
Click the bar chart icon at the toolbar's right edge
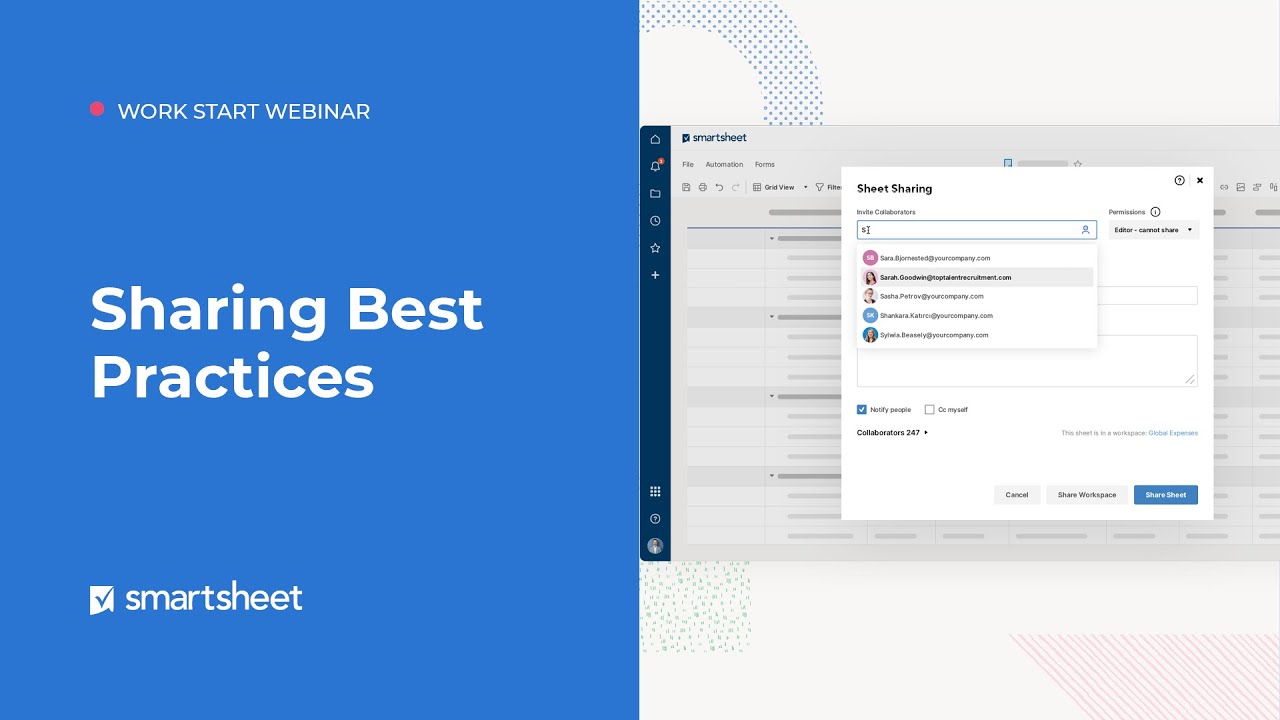tap(1273, 187)
